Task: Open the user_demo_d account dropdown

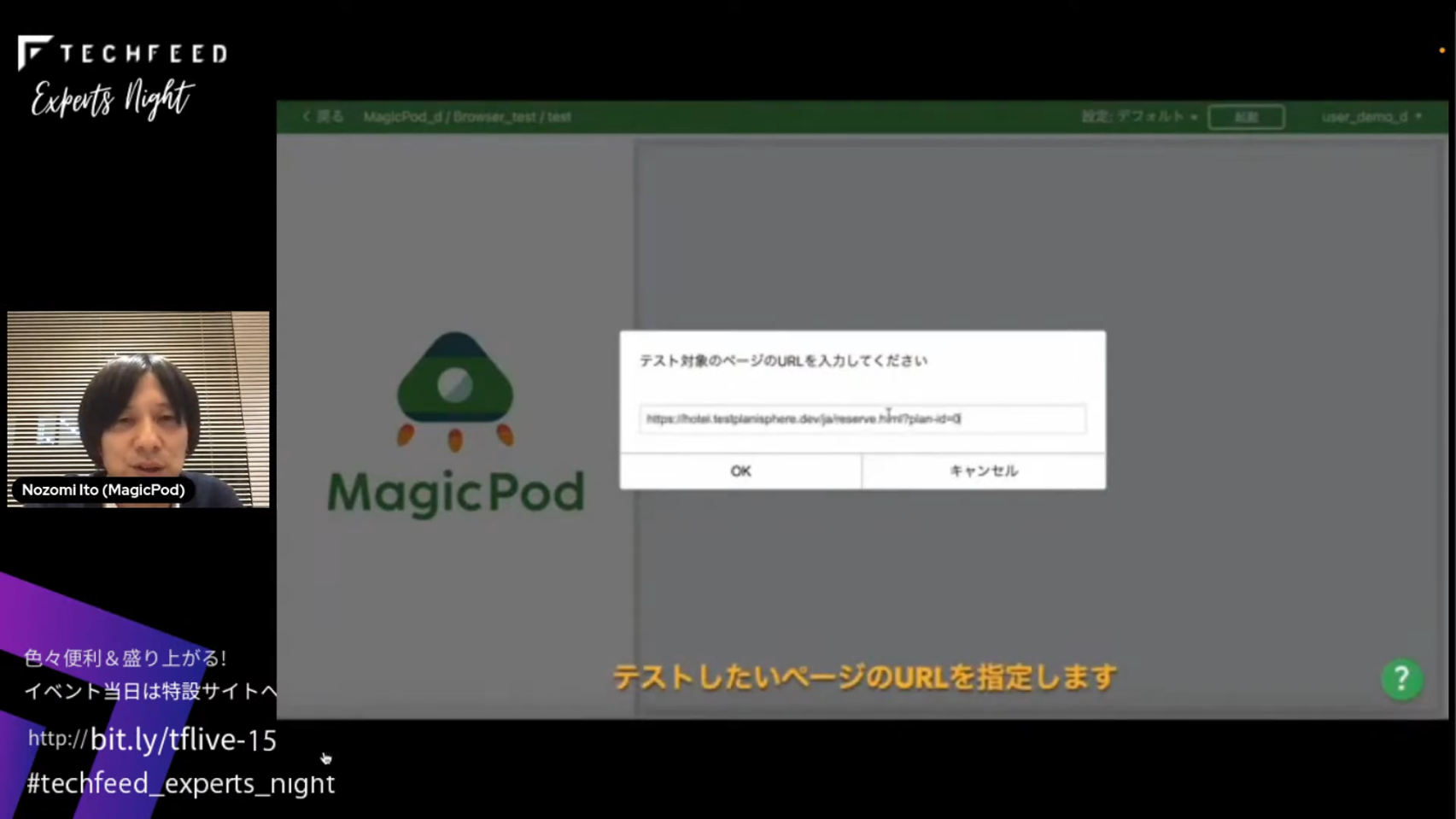Action: coord(1371,116)
